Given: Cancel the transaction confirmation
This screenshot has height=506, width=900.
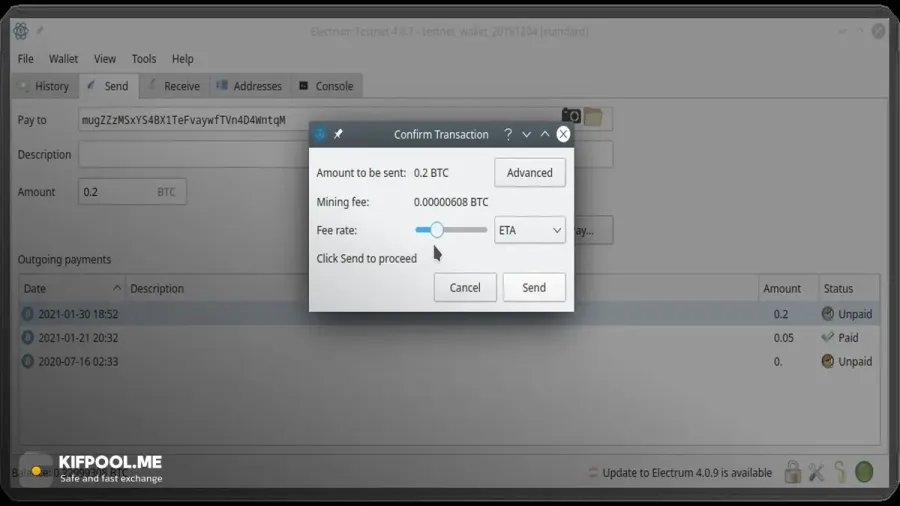Looking at the screenshot, I should [465, 287].
